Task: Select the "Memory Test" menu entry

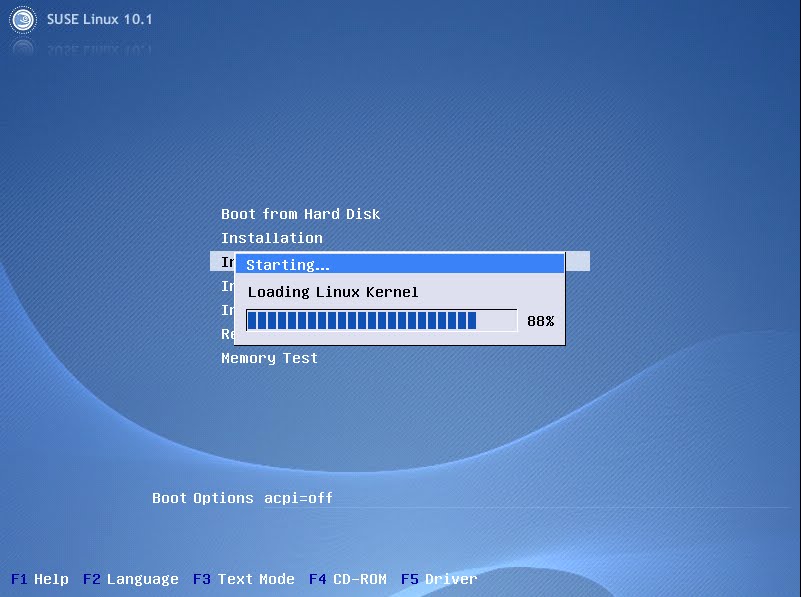Action: click(x=269, y=358)
